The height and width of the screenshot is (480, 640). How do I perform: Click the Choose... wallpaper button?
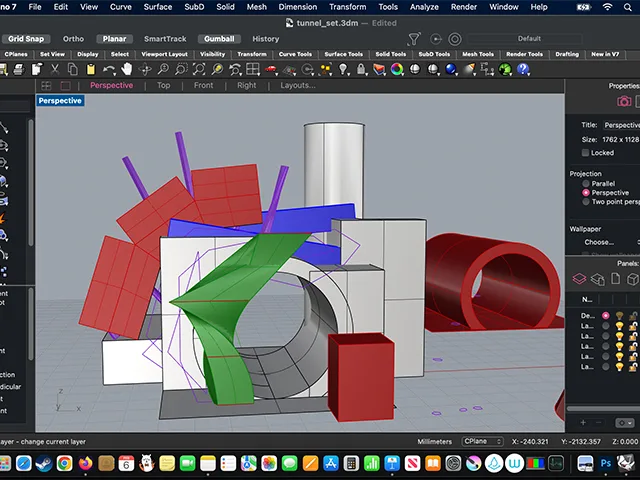click(x=599, y=242)
